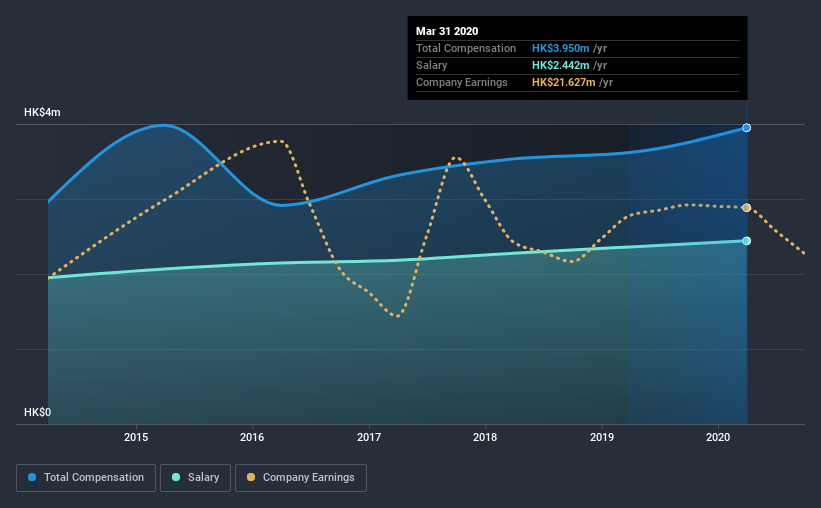This screenshot has height=508, width=821.
Task: Toggle the Total Compensation legend button
Action: tap(86, 478)
